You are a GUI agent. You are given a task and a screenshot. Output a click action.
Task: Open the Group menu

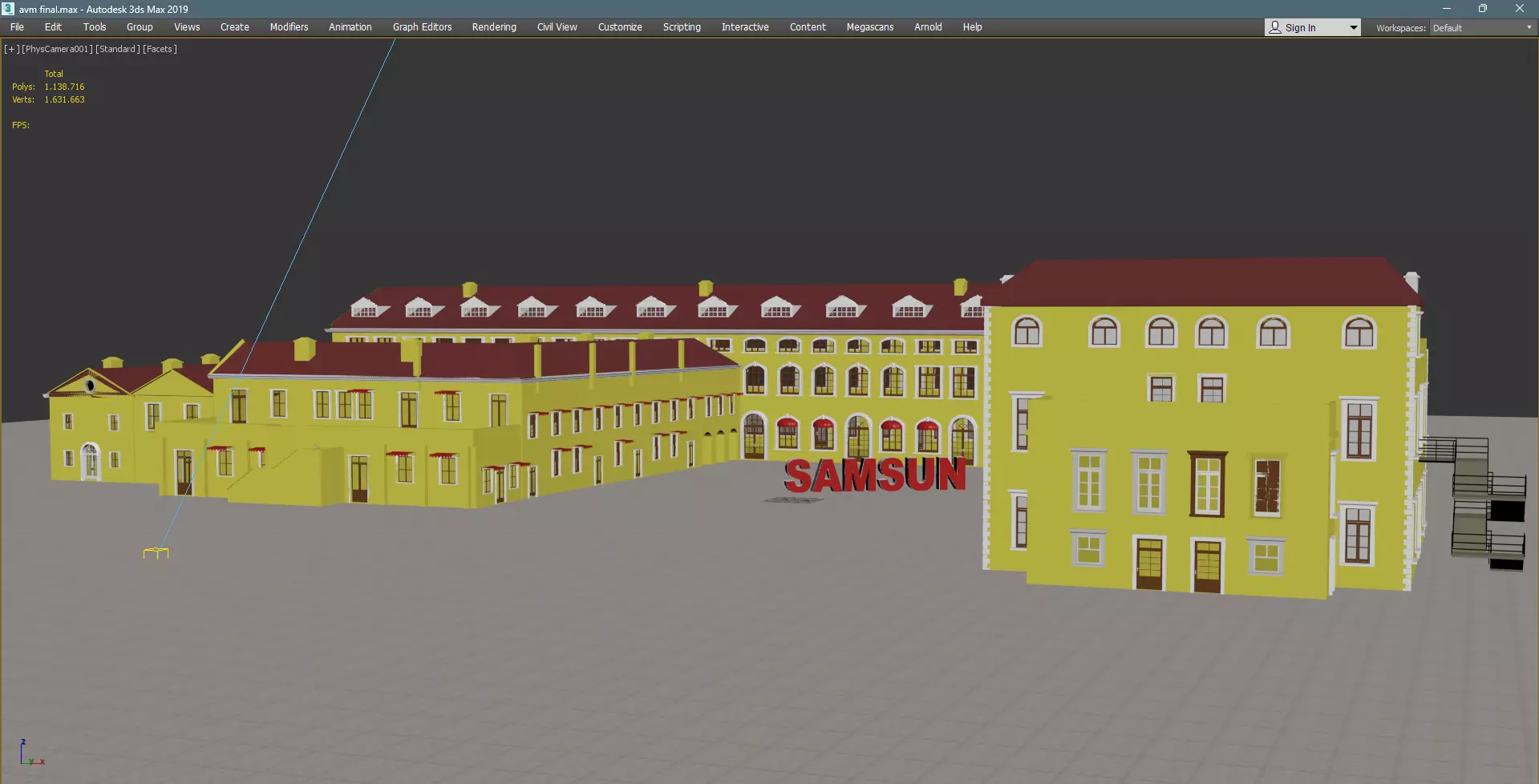coord(140,27)
